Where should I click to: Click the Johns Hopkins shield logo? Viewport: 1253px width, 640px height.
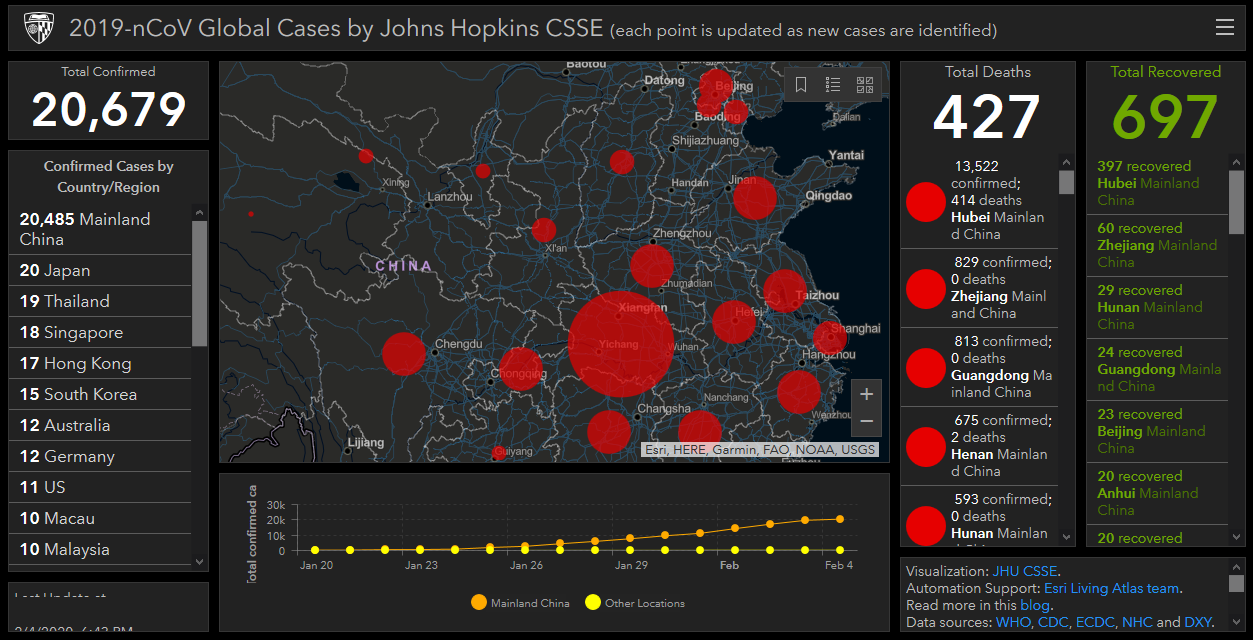click(38, 28)
